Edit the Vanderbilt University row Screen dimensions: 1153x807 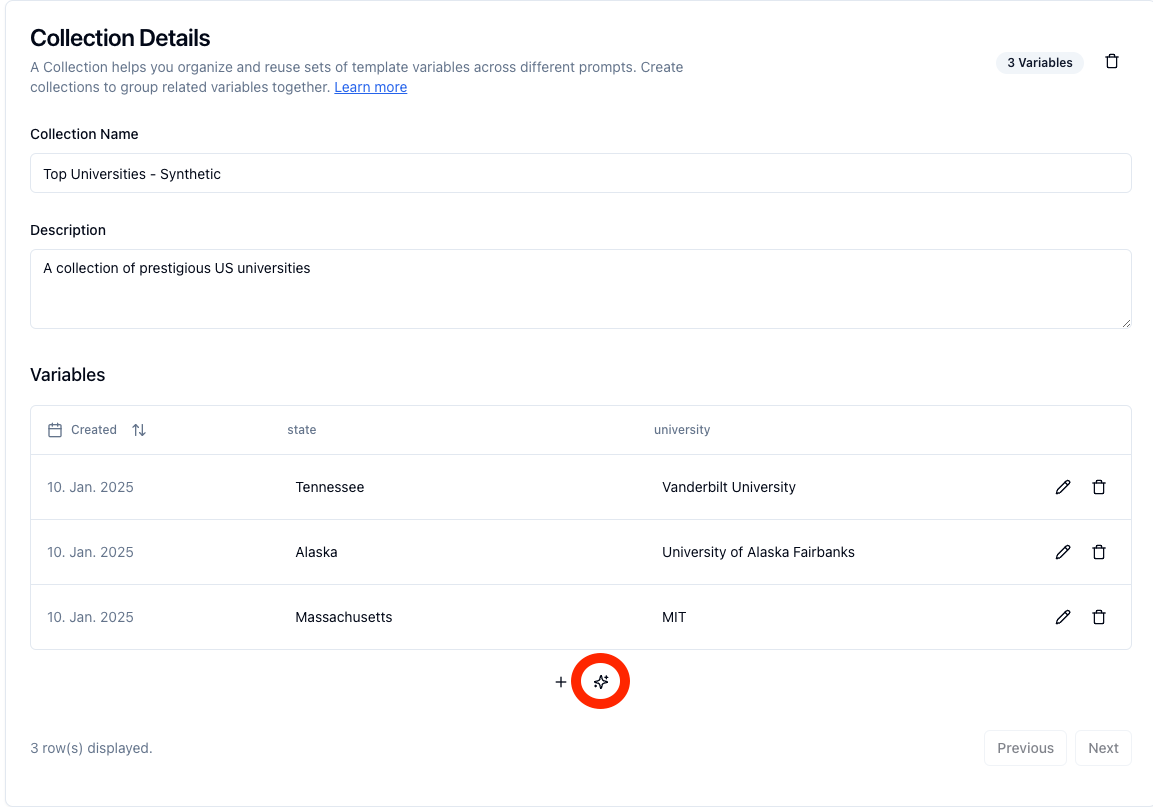pos(1063,487)
